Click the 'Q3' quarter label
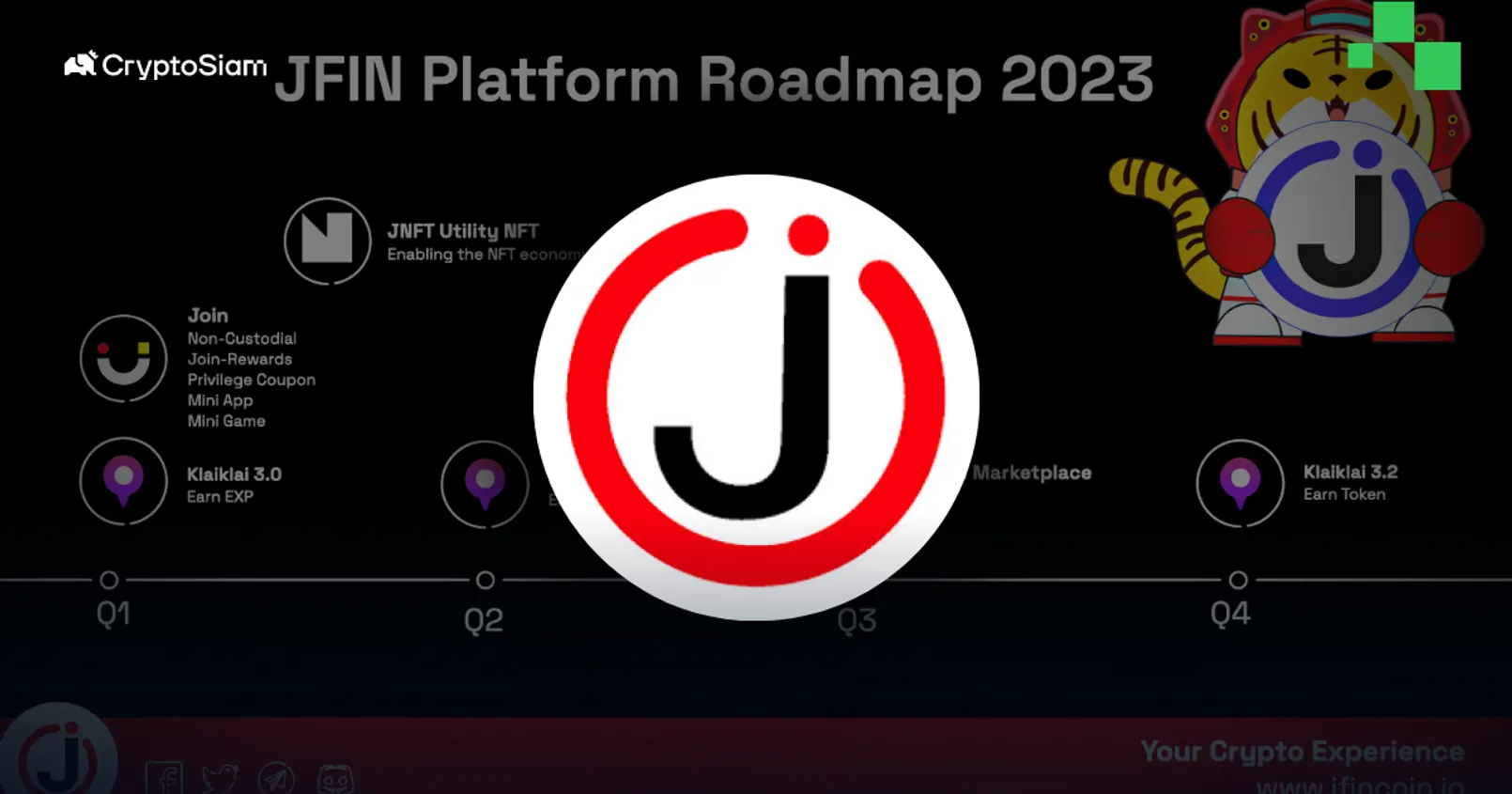 (x=856, y=620)
